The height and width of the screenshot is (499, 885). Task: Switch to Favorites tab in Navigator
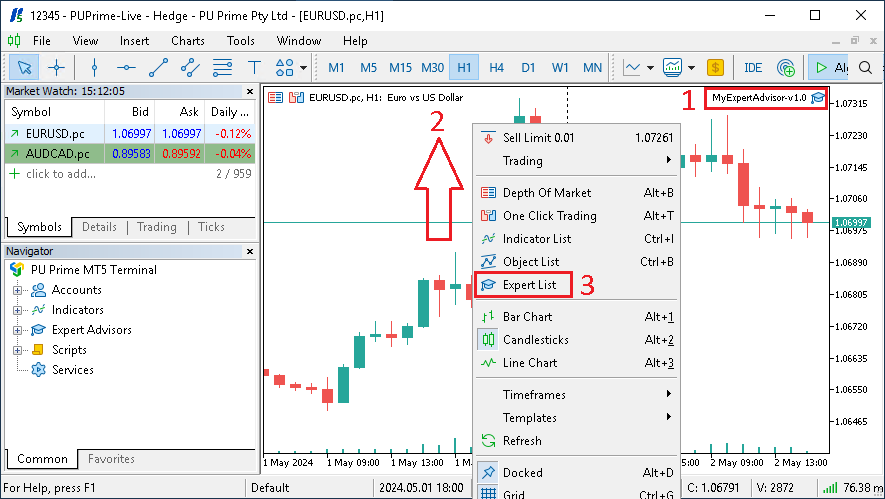pos(111,459)
